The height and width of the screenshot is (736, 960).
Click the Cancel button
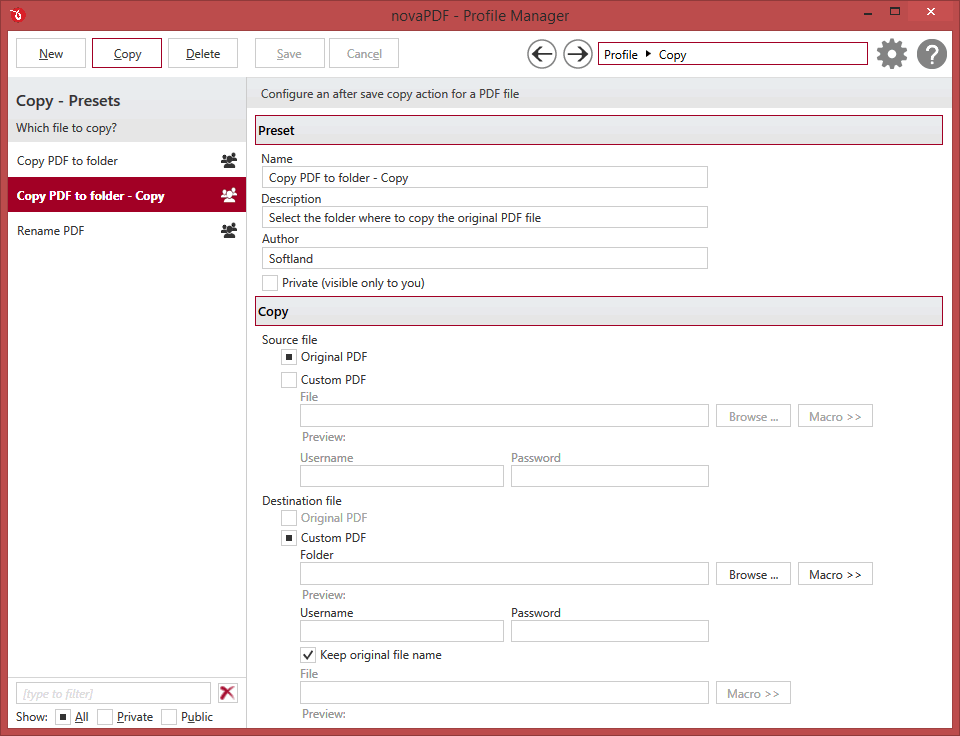364,53
